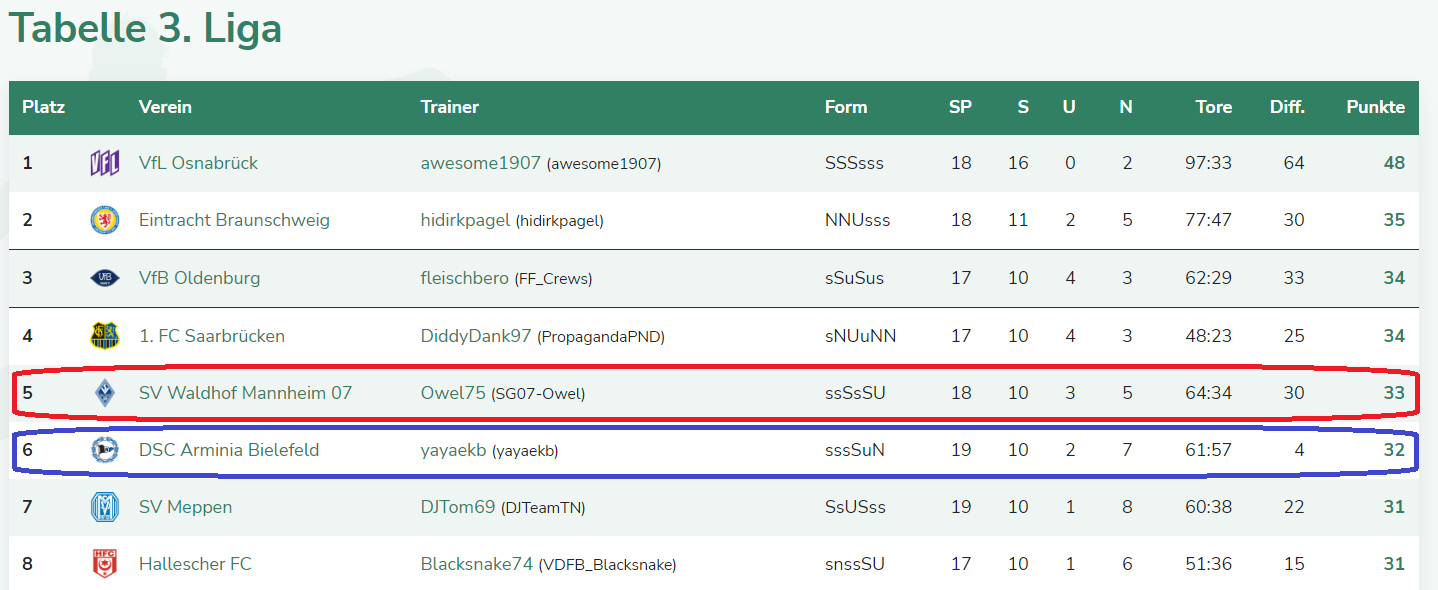1438x590 pixels.
Task: Click the Eintracht Braunschweig crest icon
Action: click(104, 220)
